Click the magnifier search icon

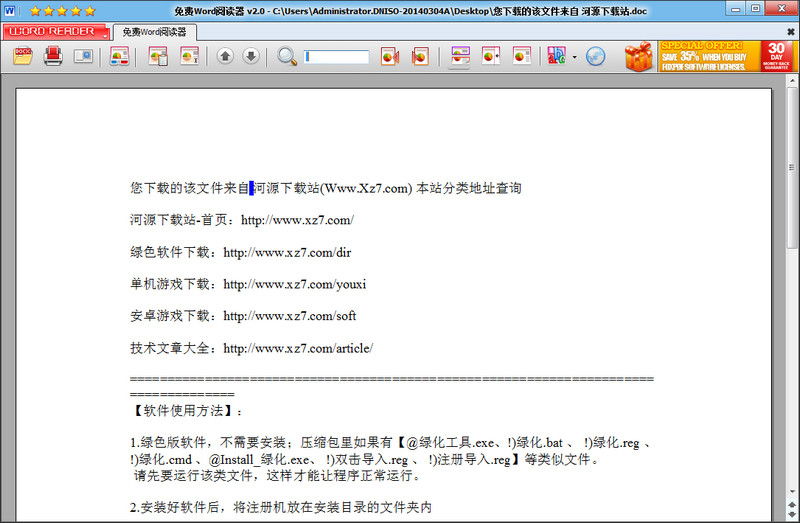(287, 56)
